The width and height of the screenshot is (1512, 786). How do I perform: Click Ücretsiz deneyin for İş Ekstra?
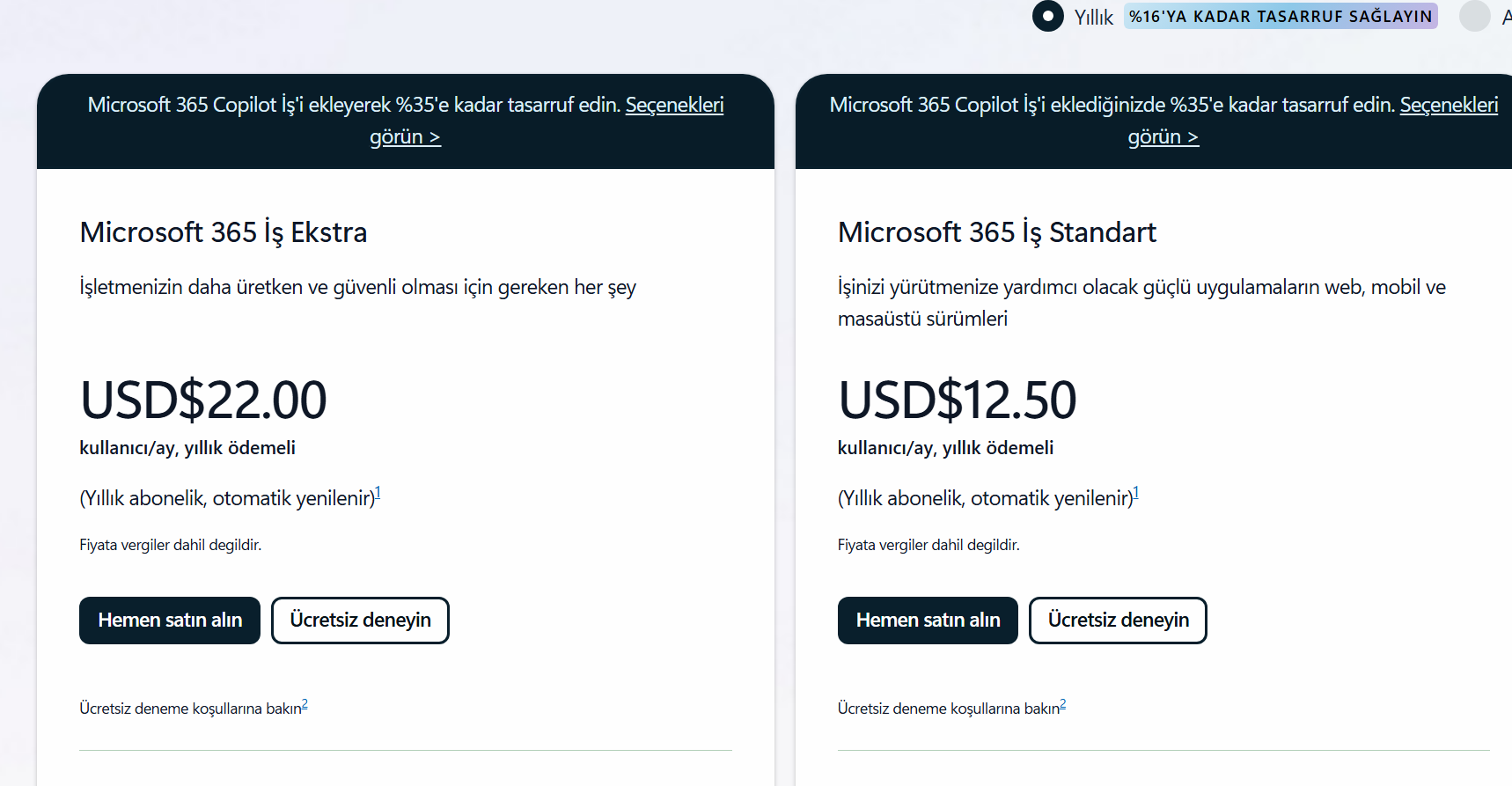(360, 621)
